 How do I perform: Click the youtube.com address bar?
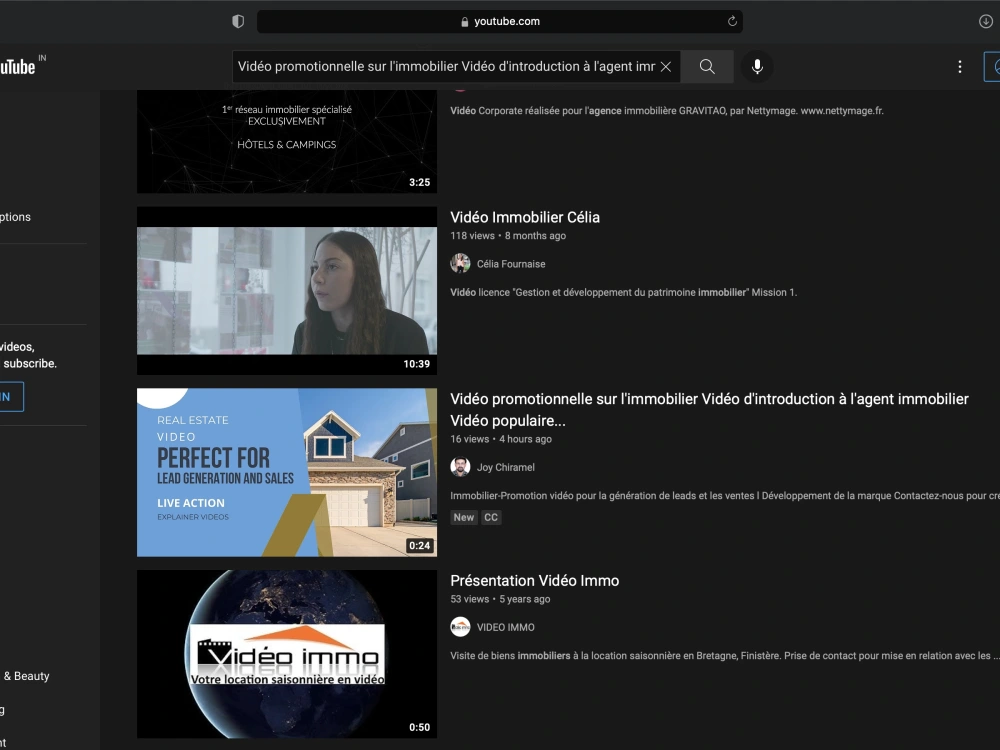point(499,21)
